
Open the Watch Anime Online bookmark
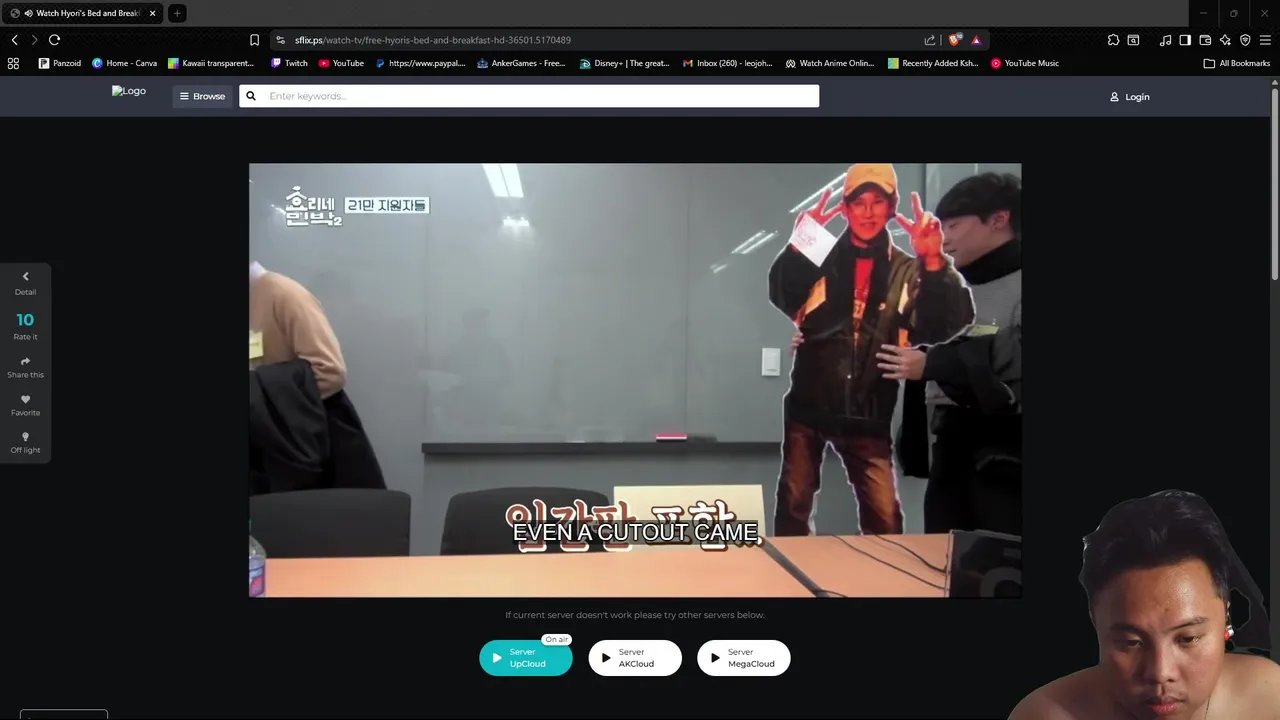point(830,63)
